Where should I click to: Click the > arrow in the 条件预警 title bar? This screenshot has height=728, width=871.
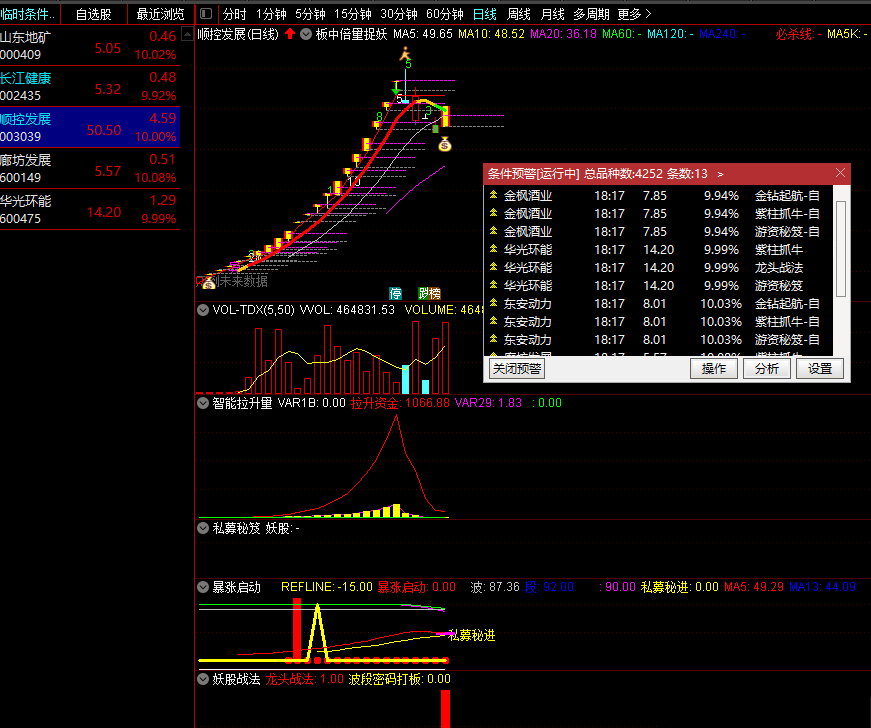coord(720,174)
